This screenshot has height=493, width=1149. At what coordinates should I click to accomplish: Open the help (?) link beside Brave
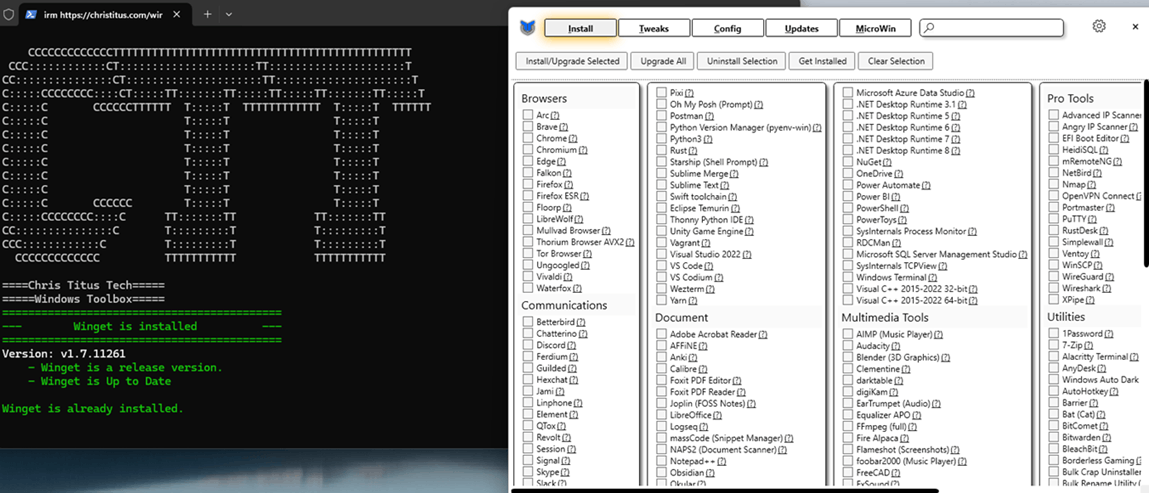564,128
